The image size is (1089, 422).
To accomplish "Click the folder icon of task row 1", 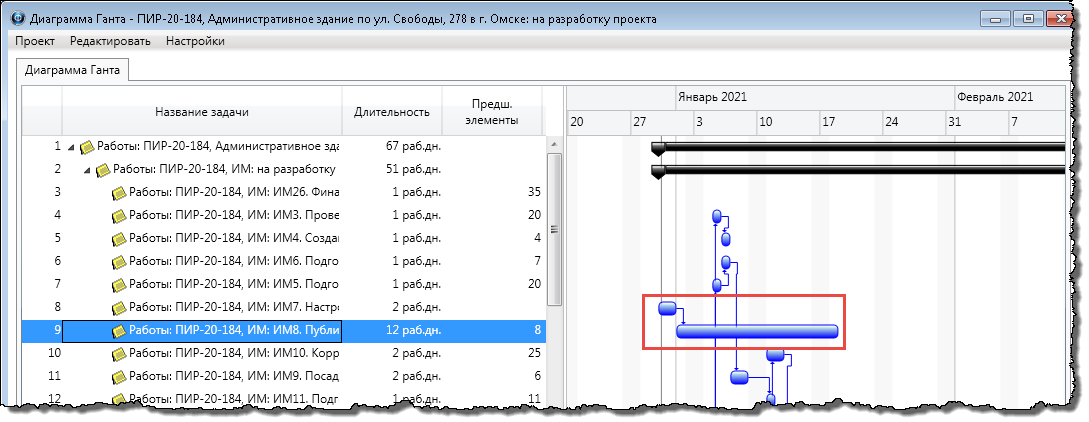I will coord(87,147).
